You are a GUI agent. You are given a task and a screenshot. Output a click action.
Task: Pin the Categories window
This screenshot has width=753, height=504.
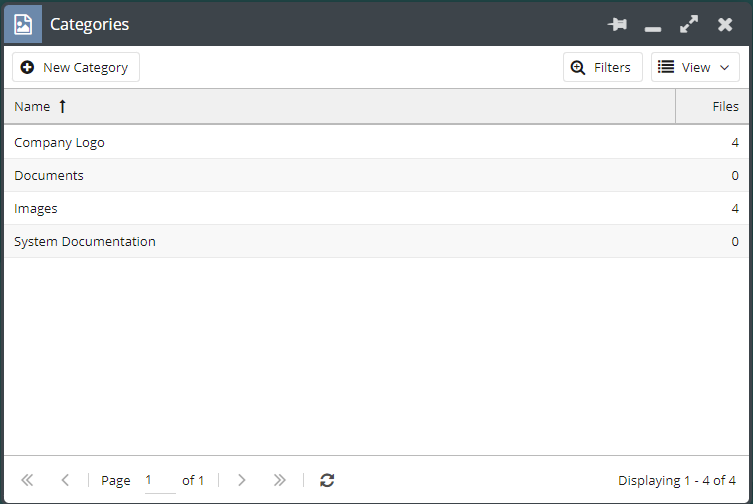tap(617, 24)
